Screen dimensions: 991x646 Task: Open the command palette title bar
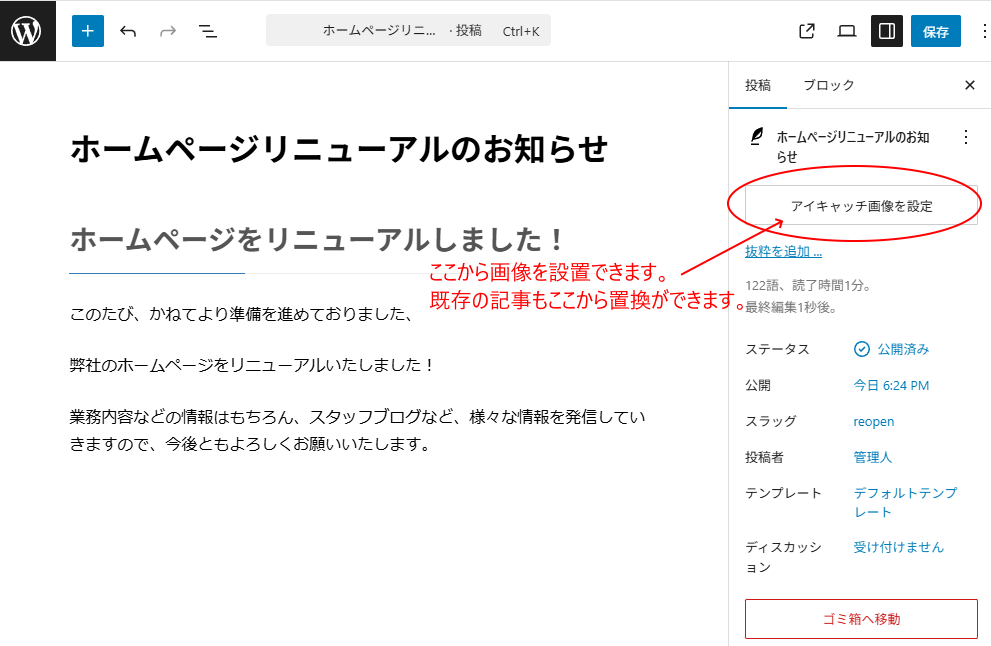point(408,31)
